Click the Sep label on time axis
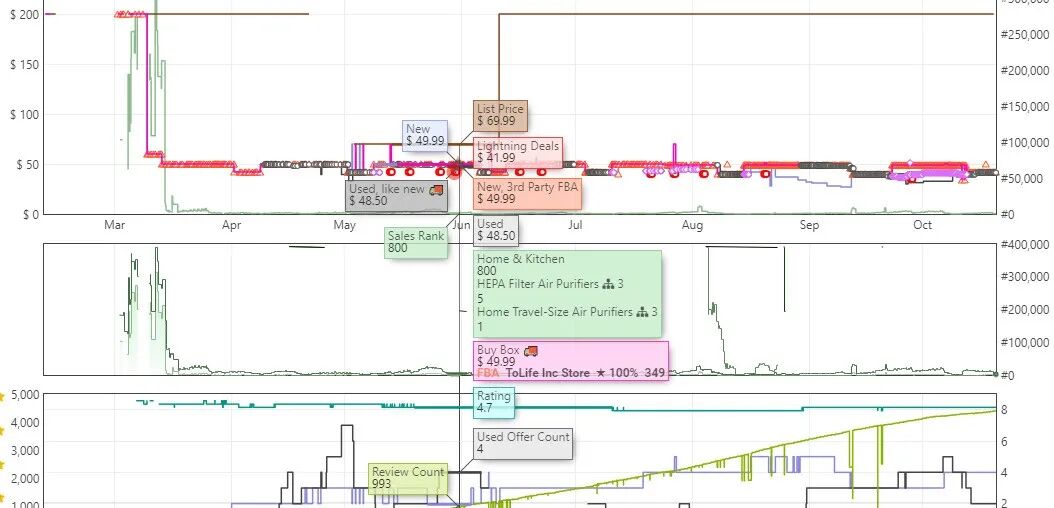This screenshot has height=508, width=1054. [x=809, y=225]
